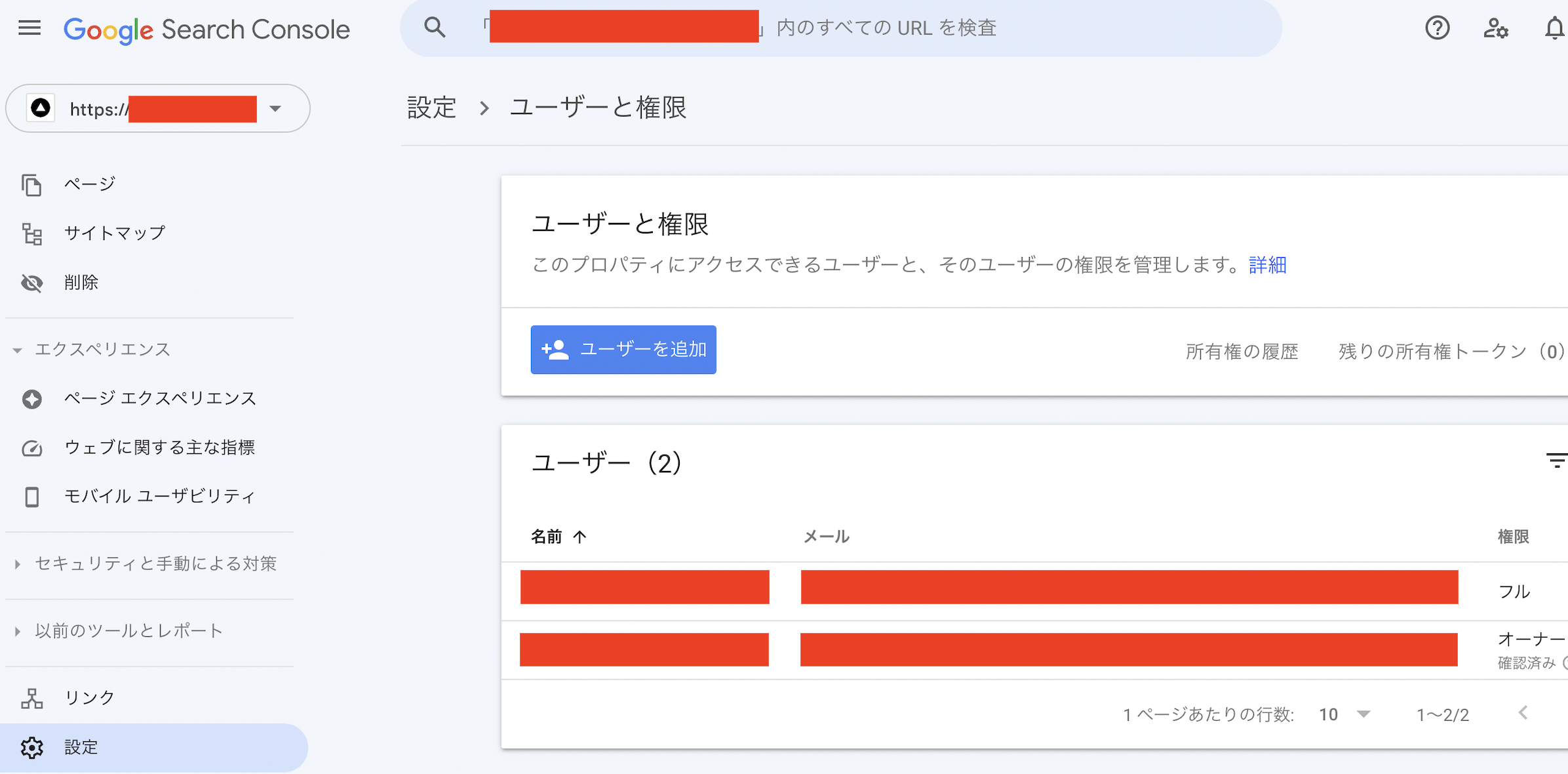Screen dimensions: 1568x774
Task: Open 所有権の履歴
Action: tap(1242, 352)
